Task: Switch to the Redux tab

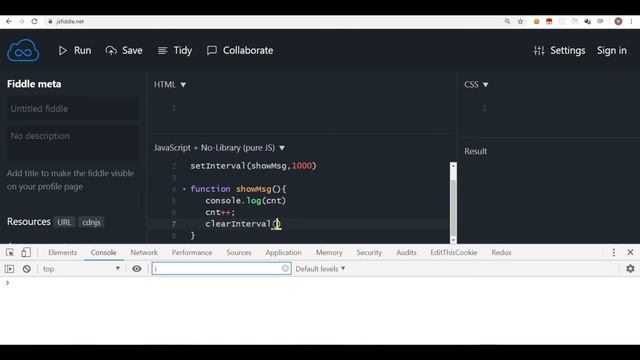Action: 501,252
